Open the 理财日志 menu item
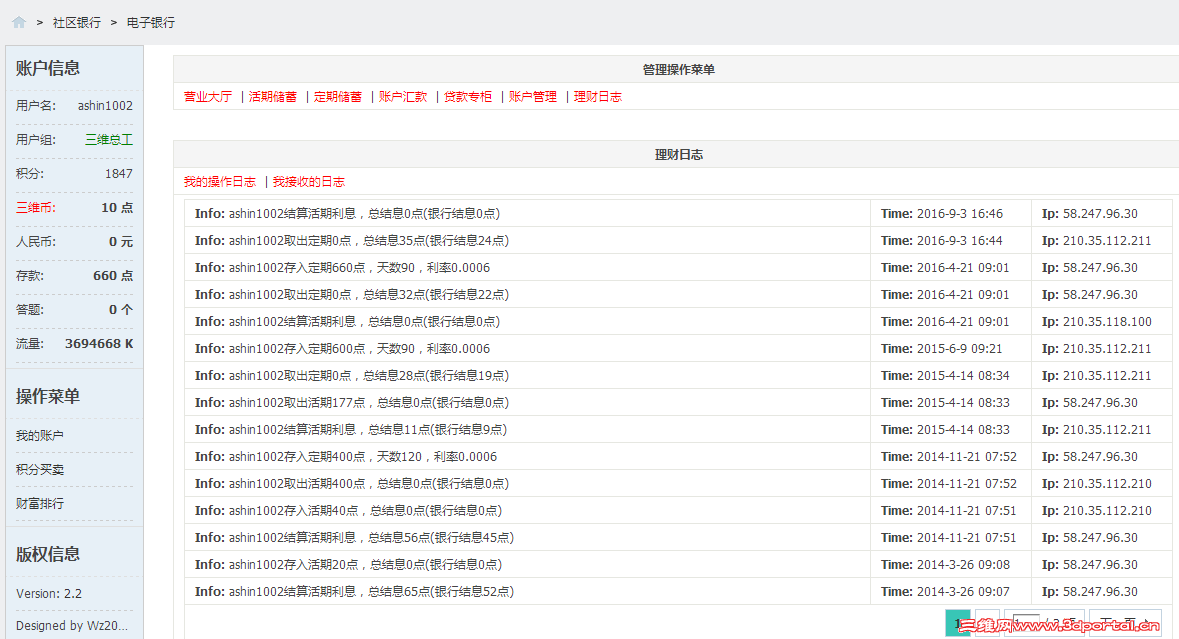The image size is (1179, 639). pos(597,97)
